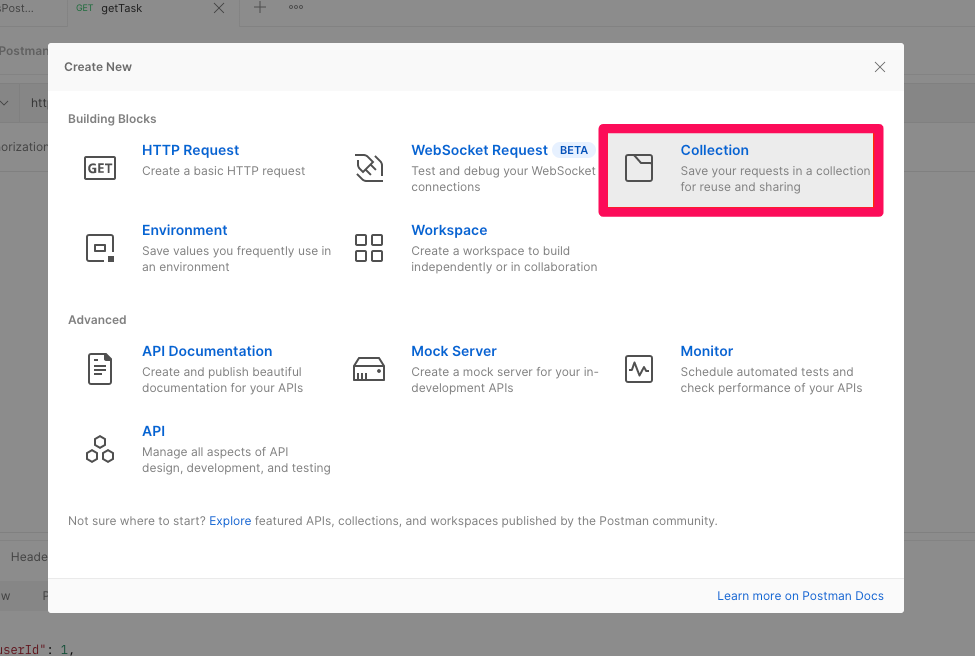Click the WebSocket Request icon
This screenshot has height=656, width=975.
[x=369, y=167]
